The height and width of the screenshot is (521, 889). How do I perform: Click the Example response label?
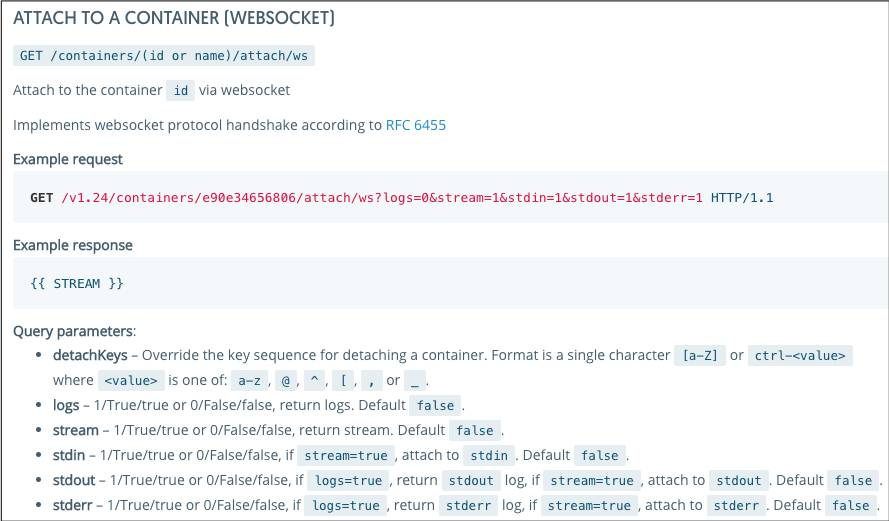pos(73,245)
